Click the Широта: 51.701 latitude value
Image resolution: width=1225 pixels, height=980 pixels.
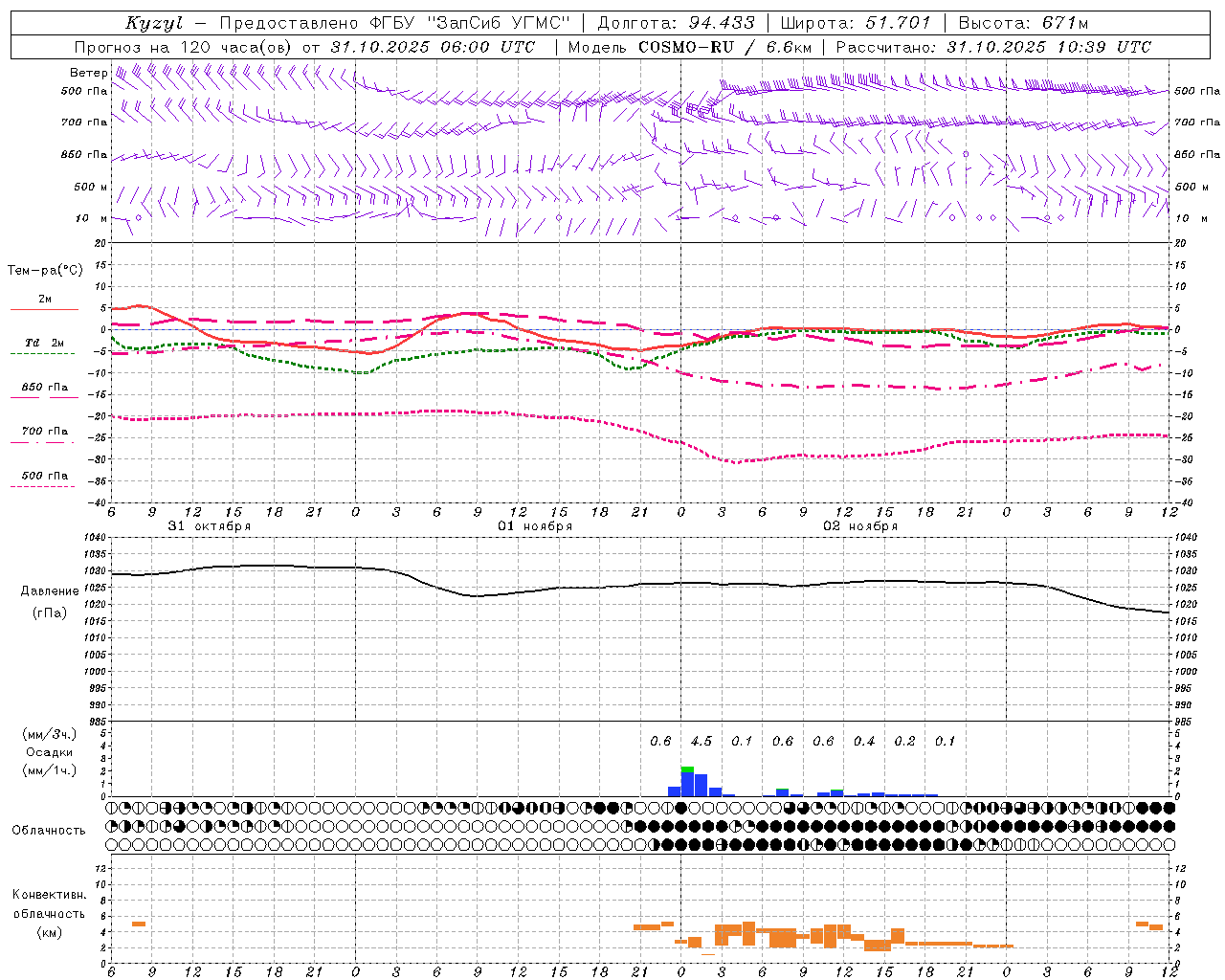[856, 23]
